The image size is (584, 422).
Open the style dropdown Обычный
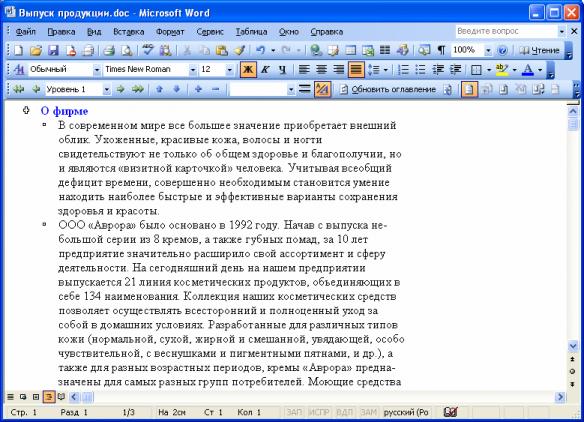pos(97,70)
